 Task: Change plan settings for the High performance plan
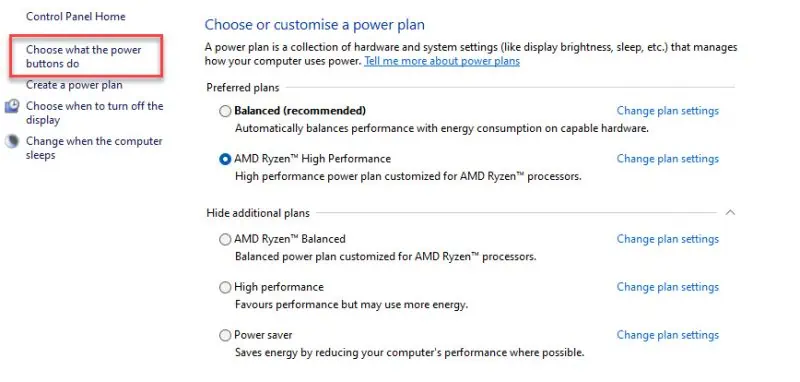[x=667, y=287]
